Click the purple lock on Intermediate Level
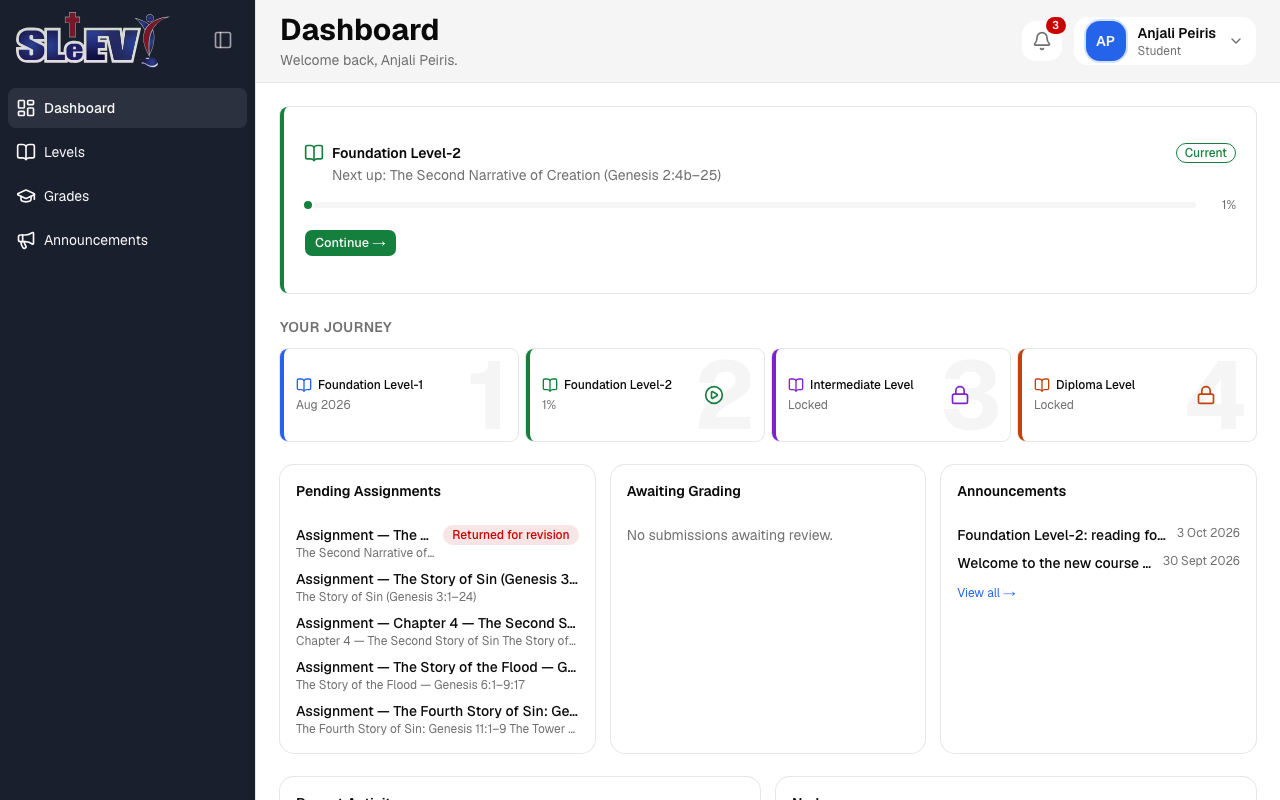This screenshot has height=800, width=1280. (960, 395)
